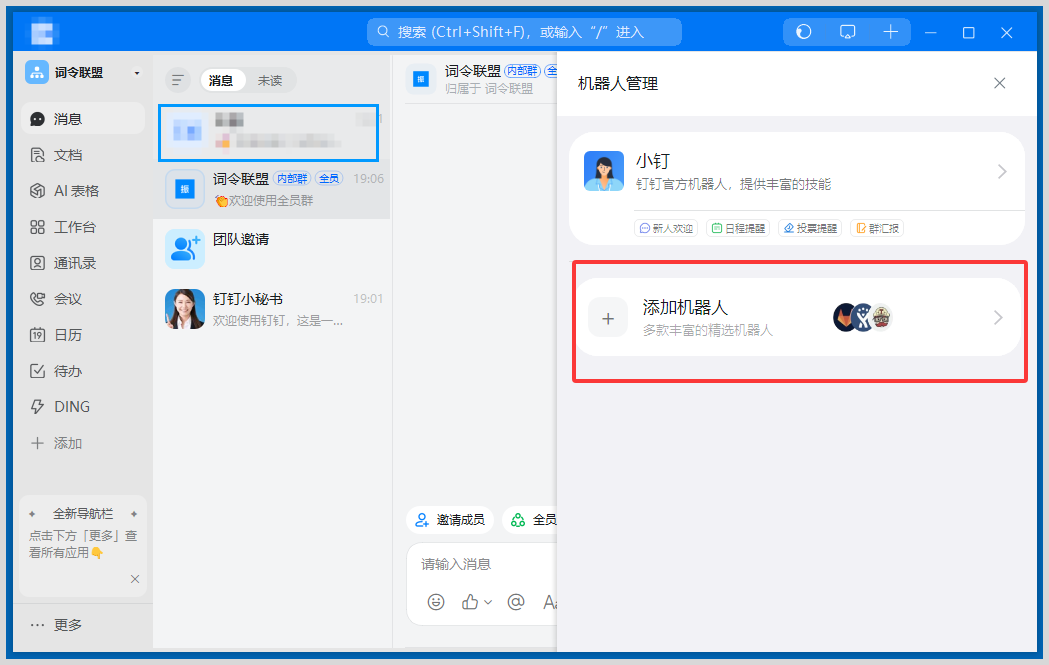Select the 消息 filter tab
The height and width of the screenshot is (665, 1049).
pos(221,80)
